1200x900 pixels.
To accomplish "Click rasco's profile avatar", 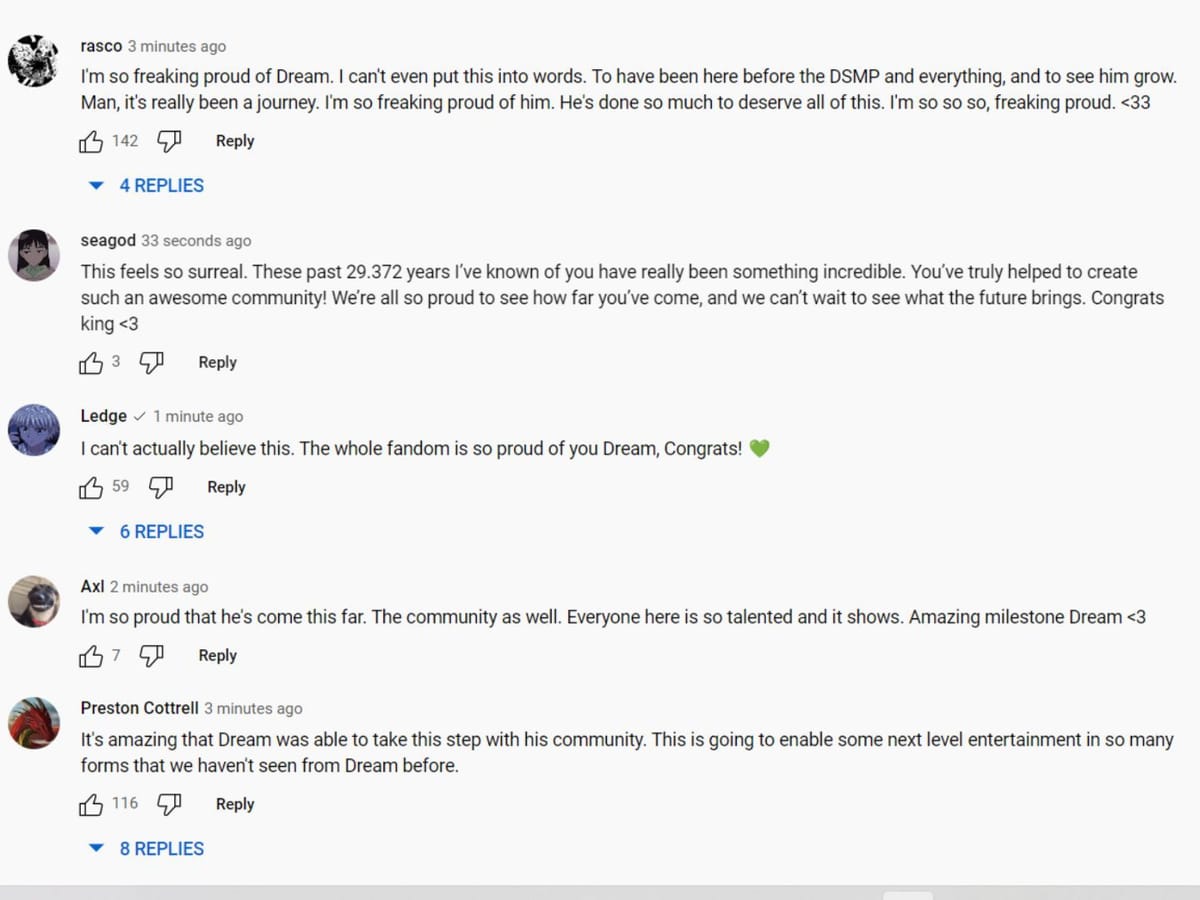I will [x=34, y=61].
